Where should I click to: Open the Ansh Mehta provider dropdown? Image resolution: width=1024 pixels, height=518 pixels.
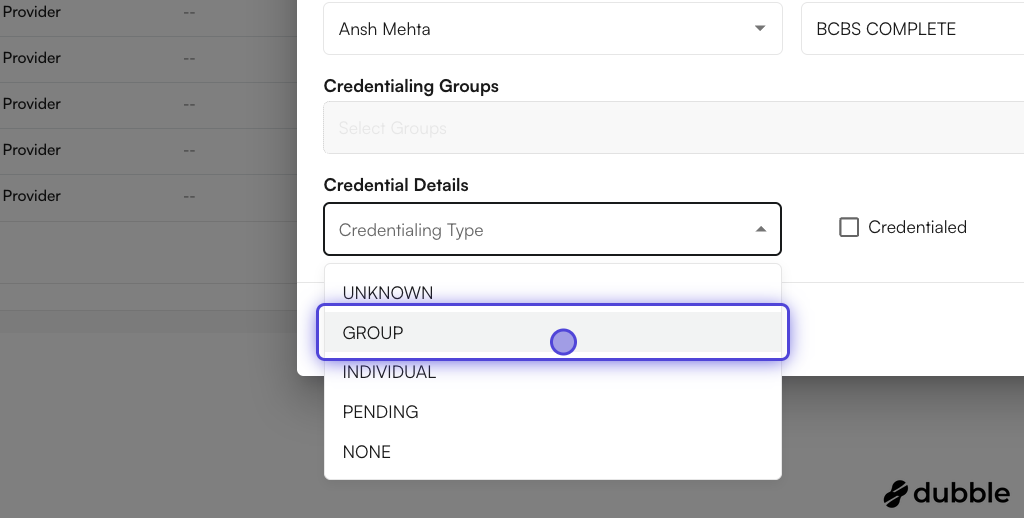(540, 29)
